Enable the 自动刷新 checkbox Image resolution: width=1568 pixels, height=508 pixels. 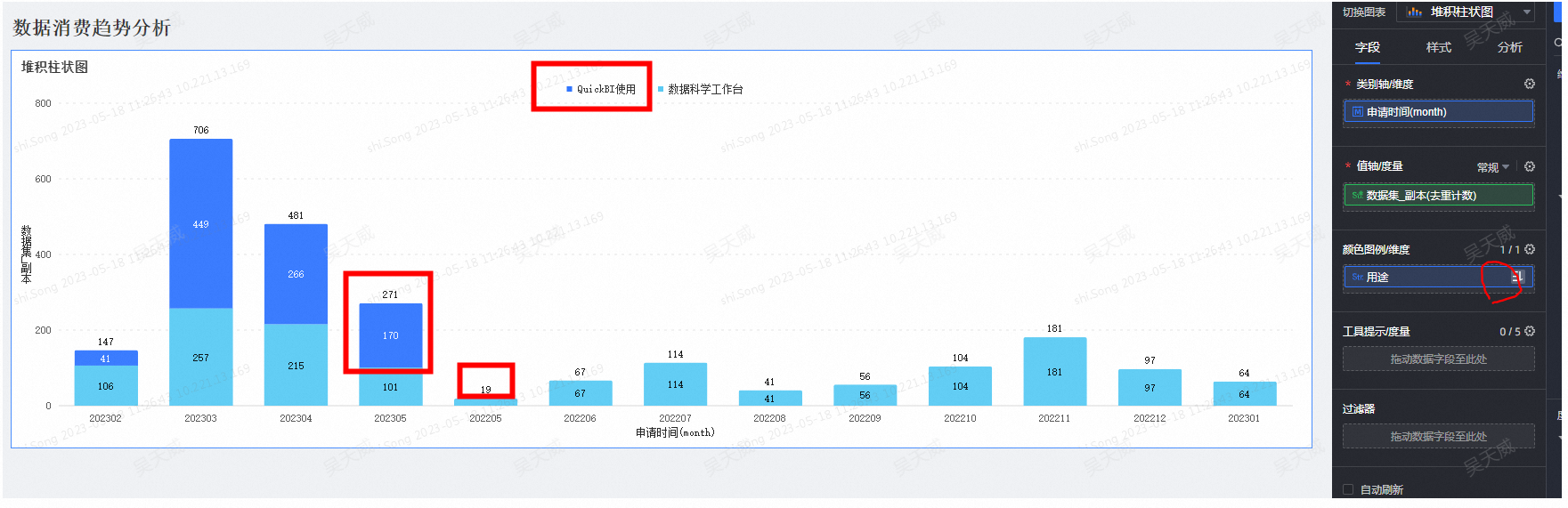[x=1348, y=489]
